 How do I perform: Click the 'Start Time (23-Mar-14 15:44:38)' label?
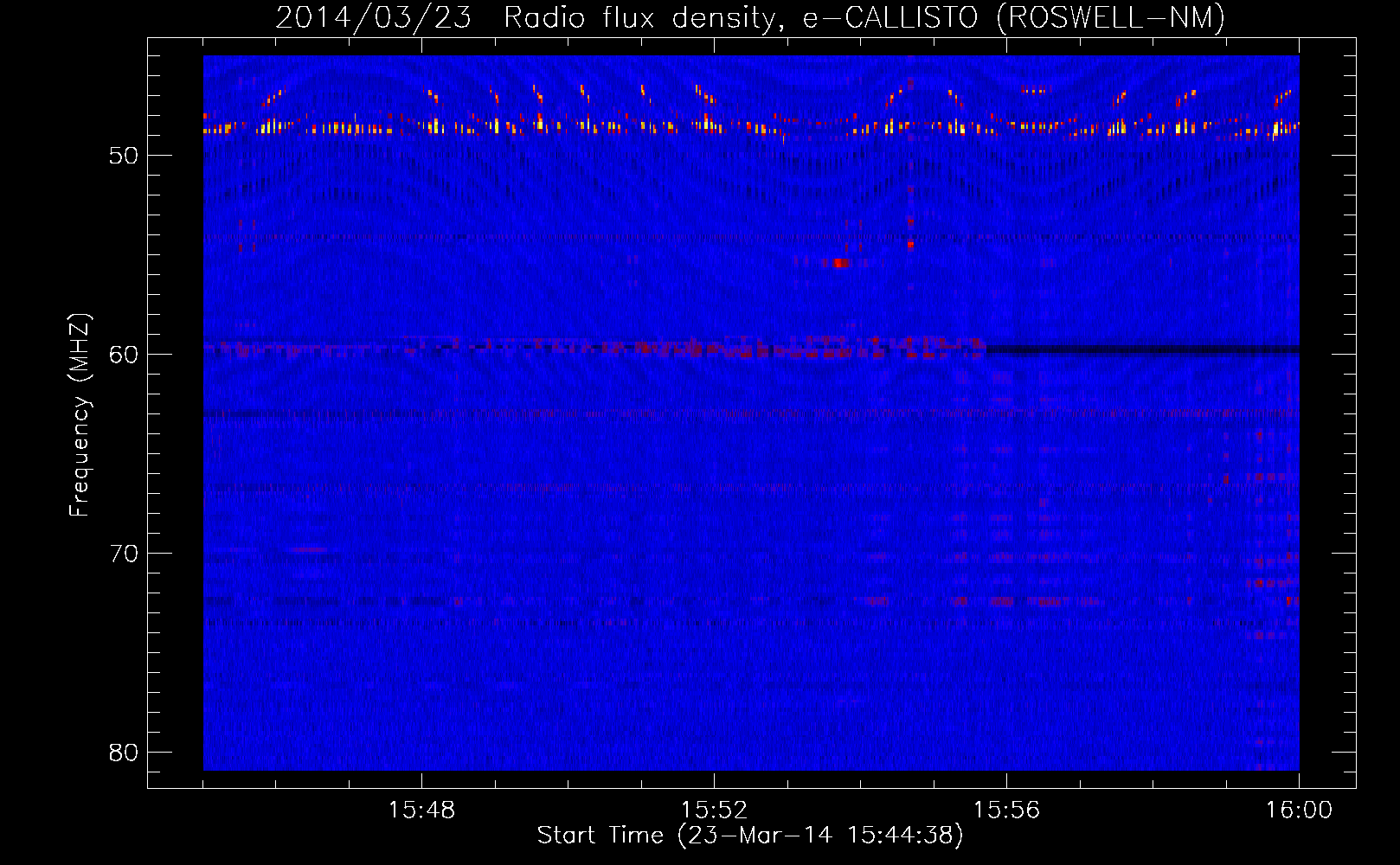pyautogui.click(x=750, y=835)
